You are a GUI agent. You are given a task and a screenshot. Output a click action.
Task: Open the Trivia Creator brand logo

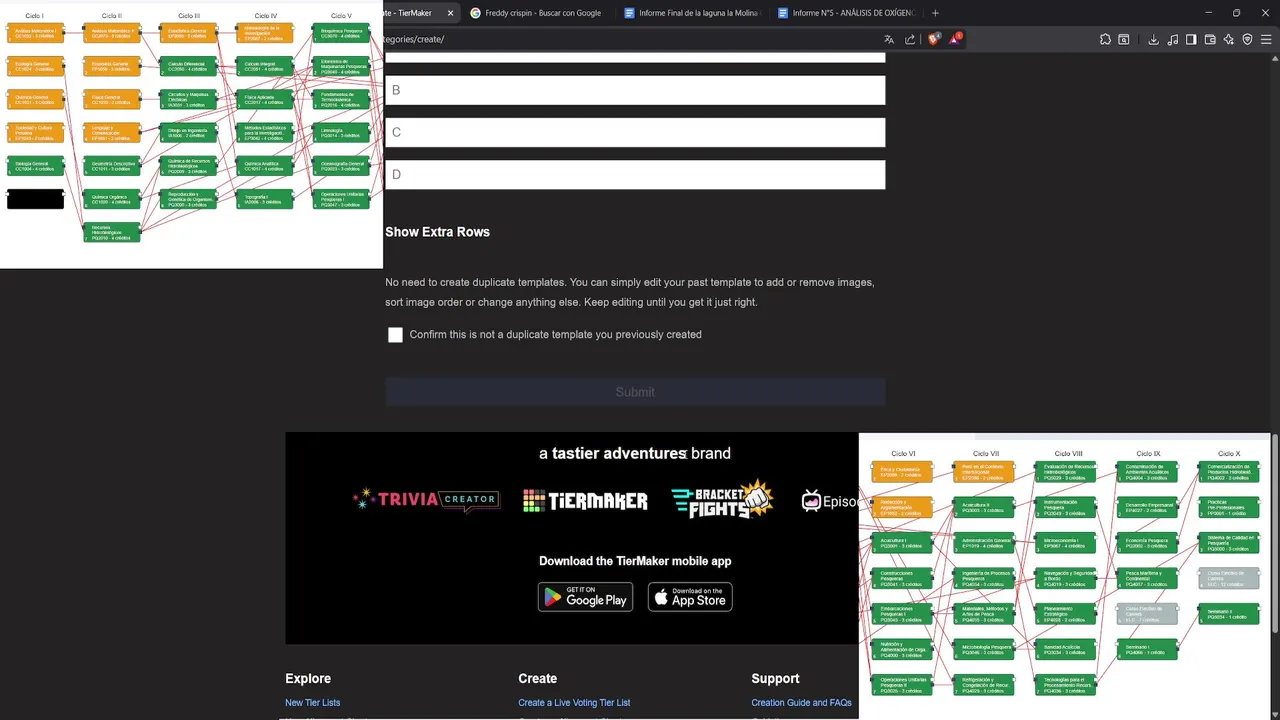[425, 499]
